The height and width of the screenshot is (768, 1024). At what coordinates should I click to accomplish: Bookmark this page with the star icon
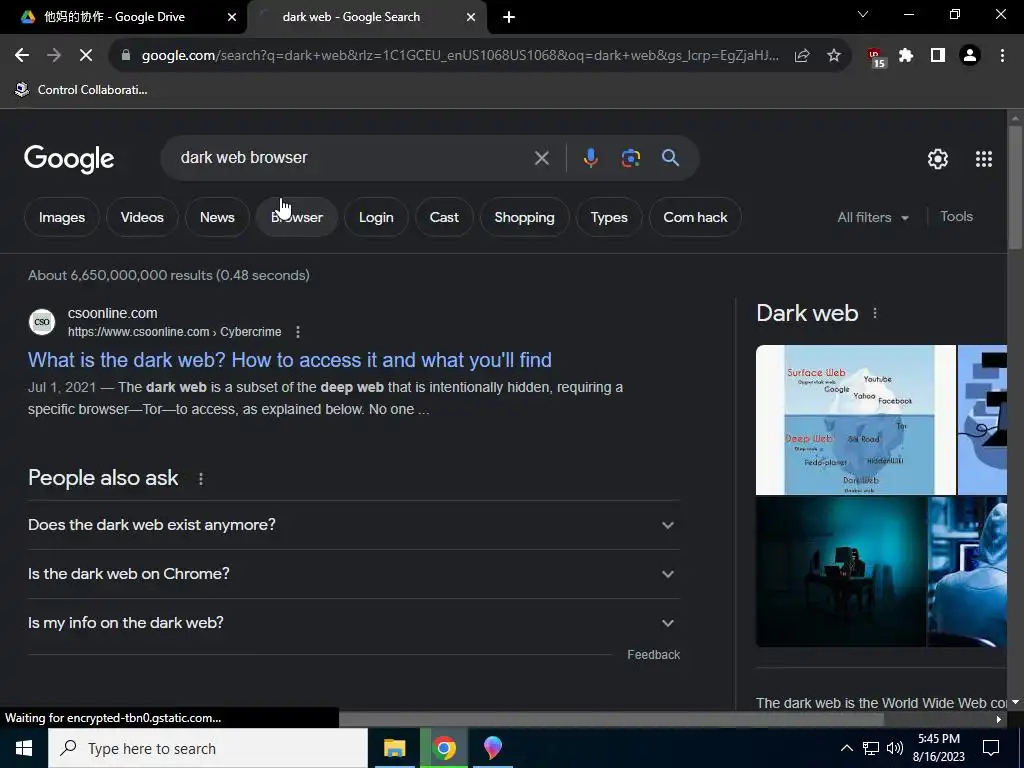click(x=834, y=56)
